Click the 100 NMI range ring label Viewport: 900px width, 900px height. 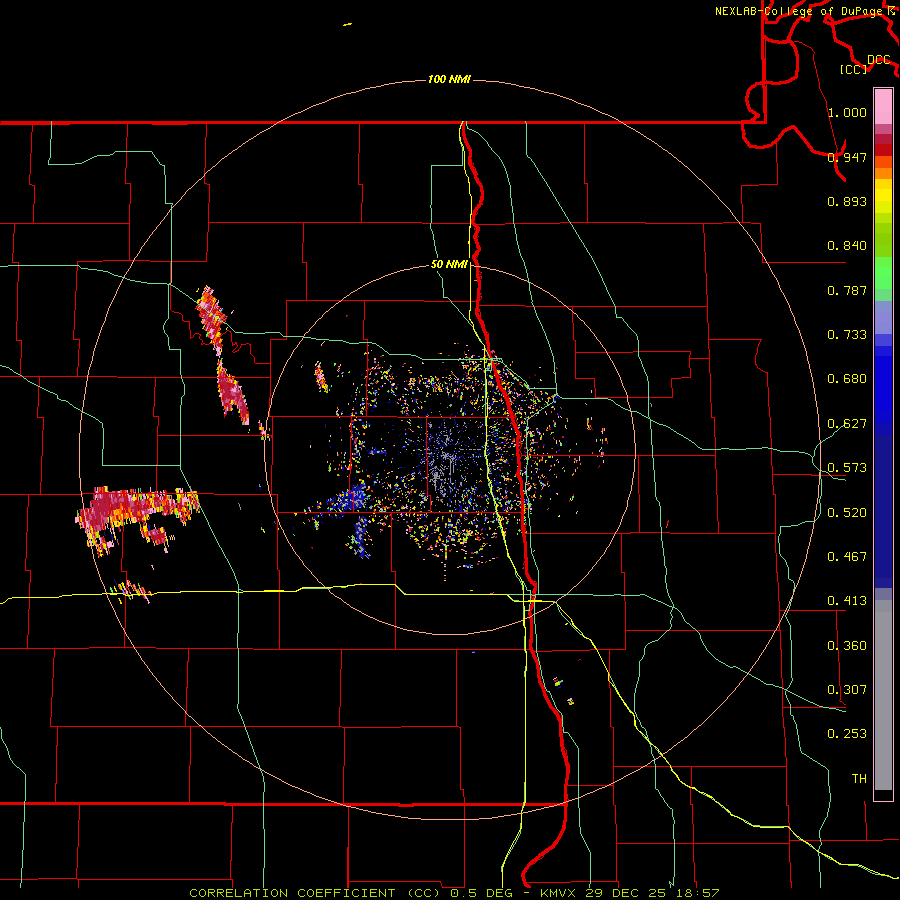tap(449, 79)
